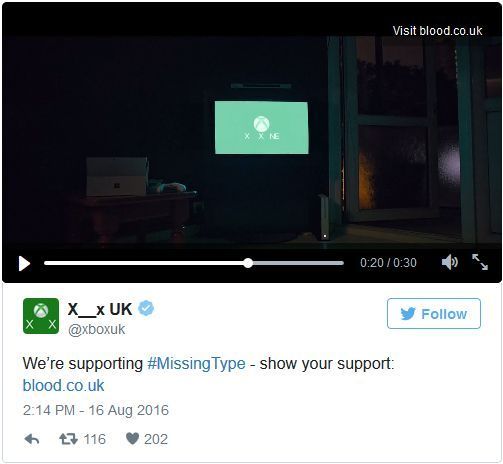Expand the video to fullscreen
Viewport: 503px width, 464px height.
[x=480, y=262]
